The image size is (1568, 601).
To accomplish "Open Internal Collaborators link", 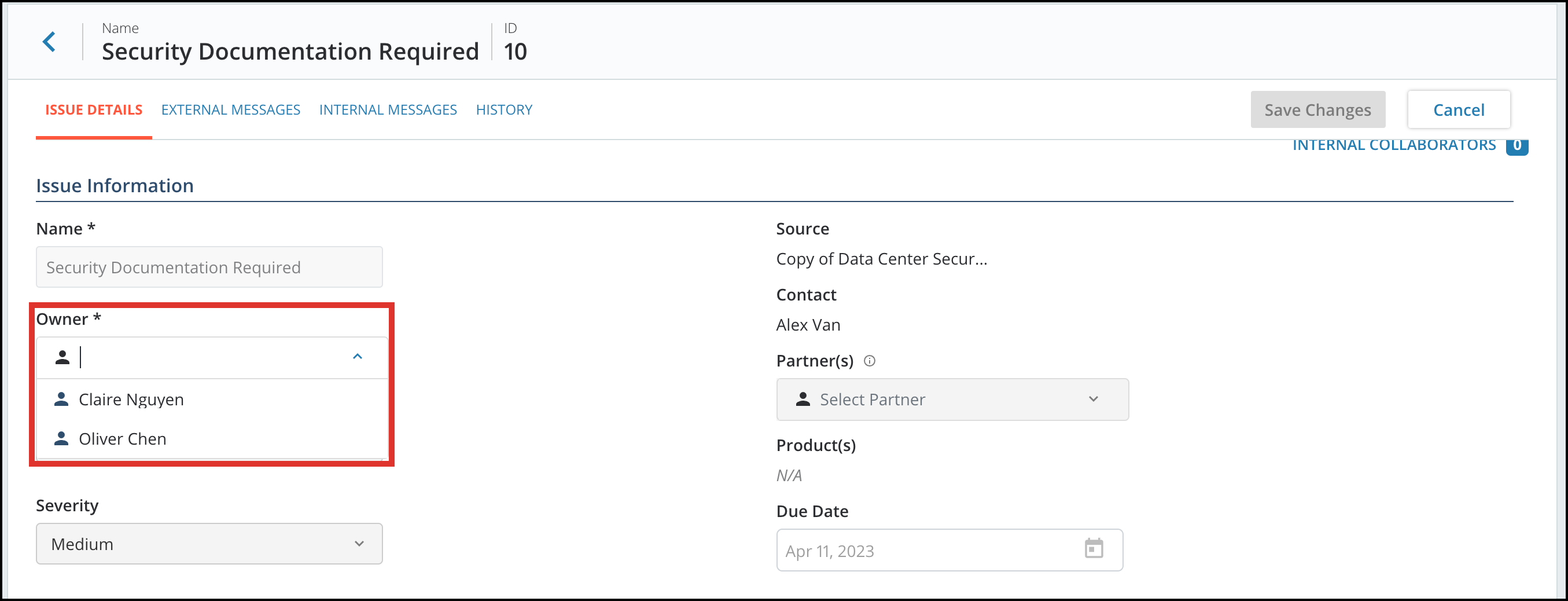I will click(1394, 145).
